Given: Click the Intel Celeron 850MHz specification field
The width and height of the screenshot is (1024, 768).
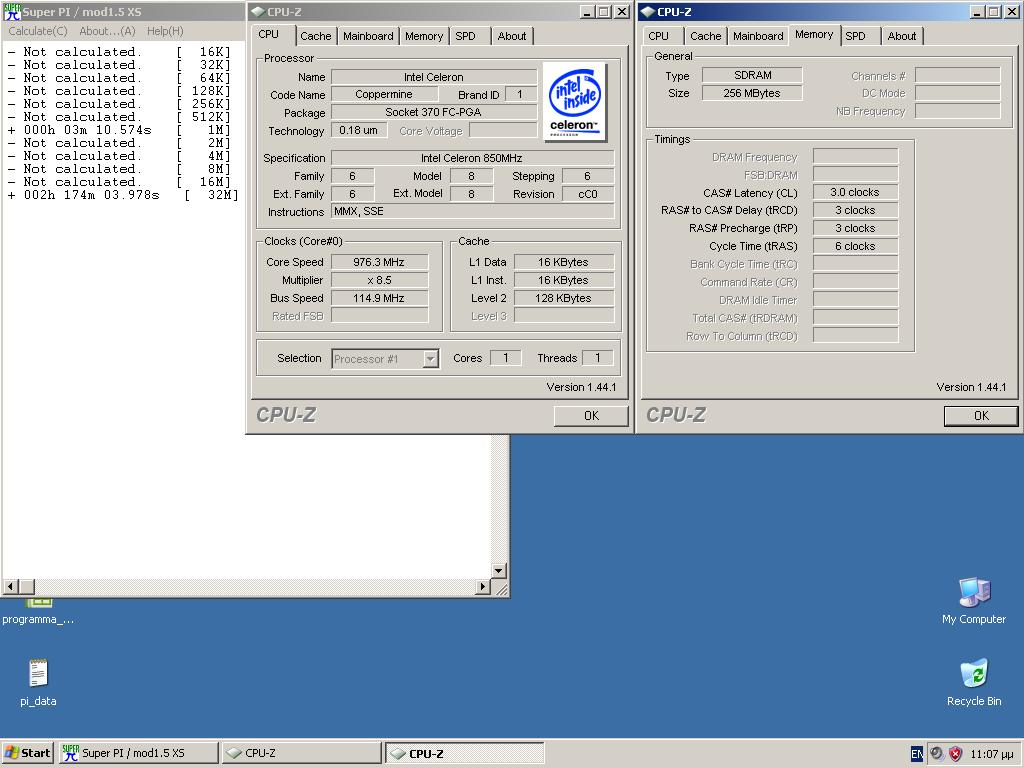Looking at the screenshot, I should [472, 158].
